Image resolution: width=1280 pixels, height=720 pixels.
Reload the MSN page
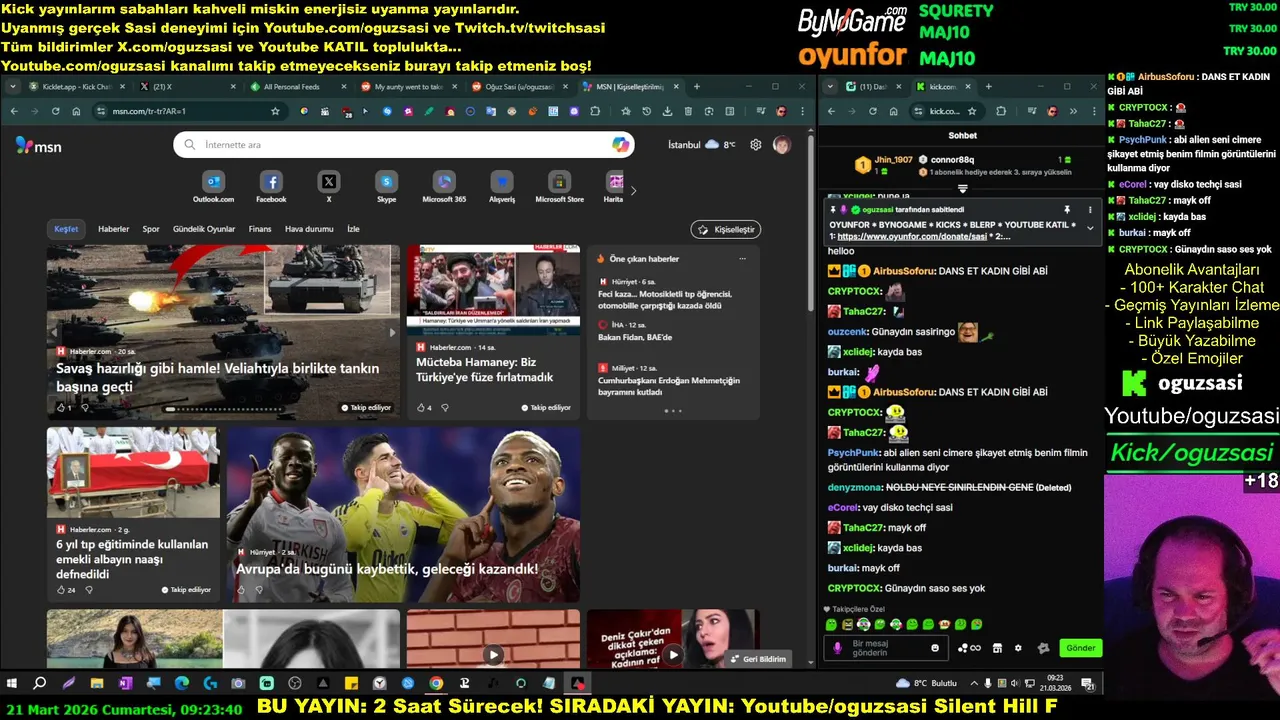click(56, 111)
